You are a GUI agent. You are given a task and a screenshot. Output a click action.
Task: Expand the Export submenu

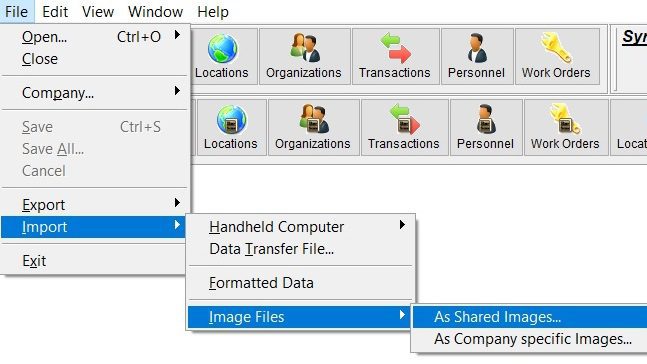point(95,205)
